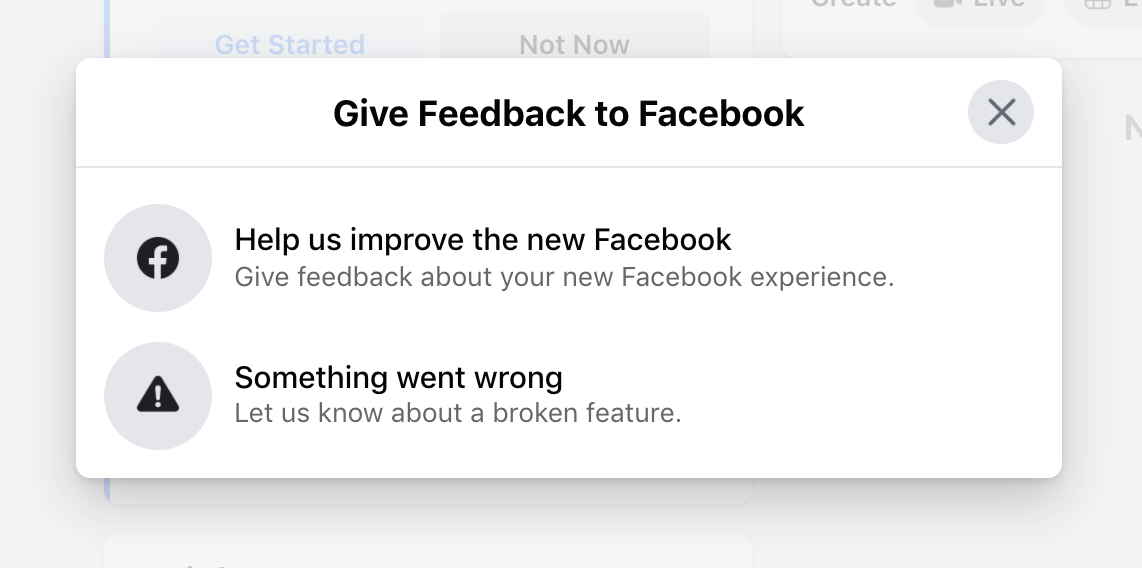Select "Help us improve the new Facebook"
Screen dimensions: 1142x568
point(483,240)
